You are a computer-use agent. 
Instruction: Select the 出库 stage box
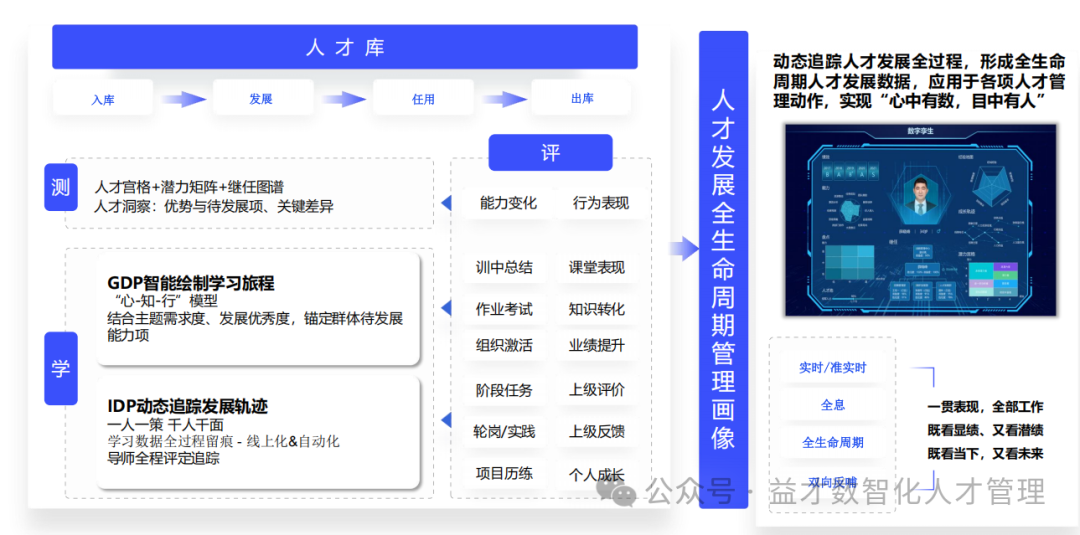[582, 98]
